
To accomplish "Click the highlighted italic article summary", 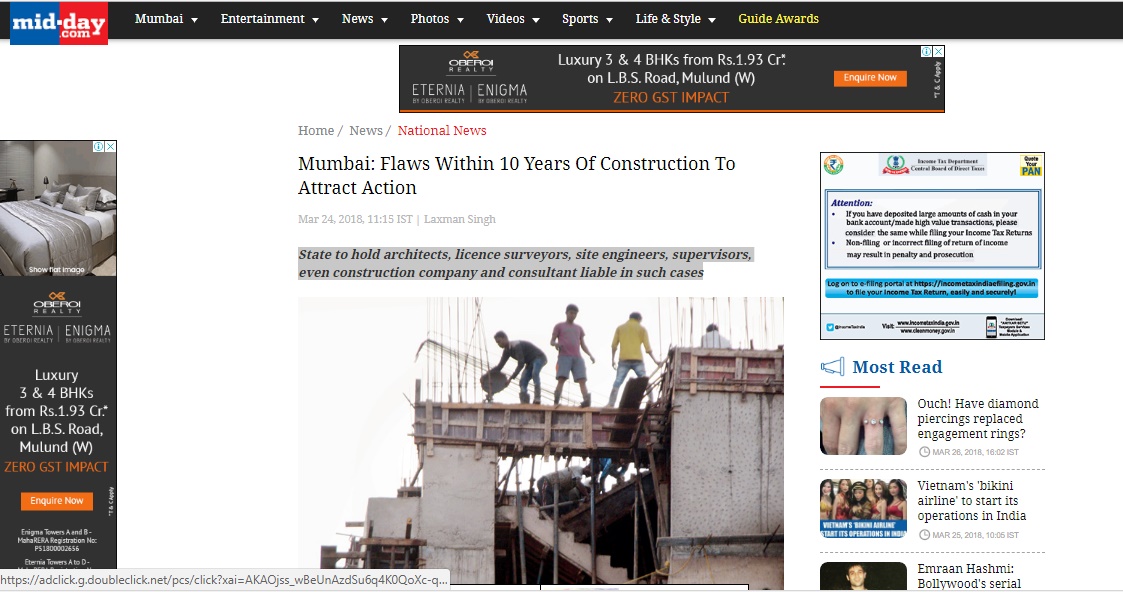I will 525,263.
